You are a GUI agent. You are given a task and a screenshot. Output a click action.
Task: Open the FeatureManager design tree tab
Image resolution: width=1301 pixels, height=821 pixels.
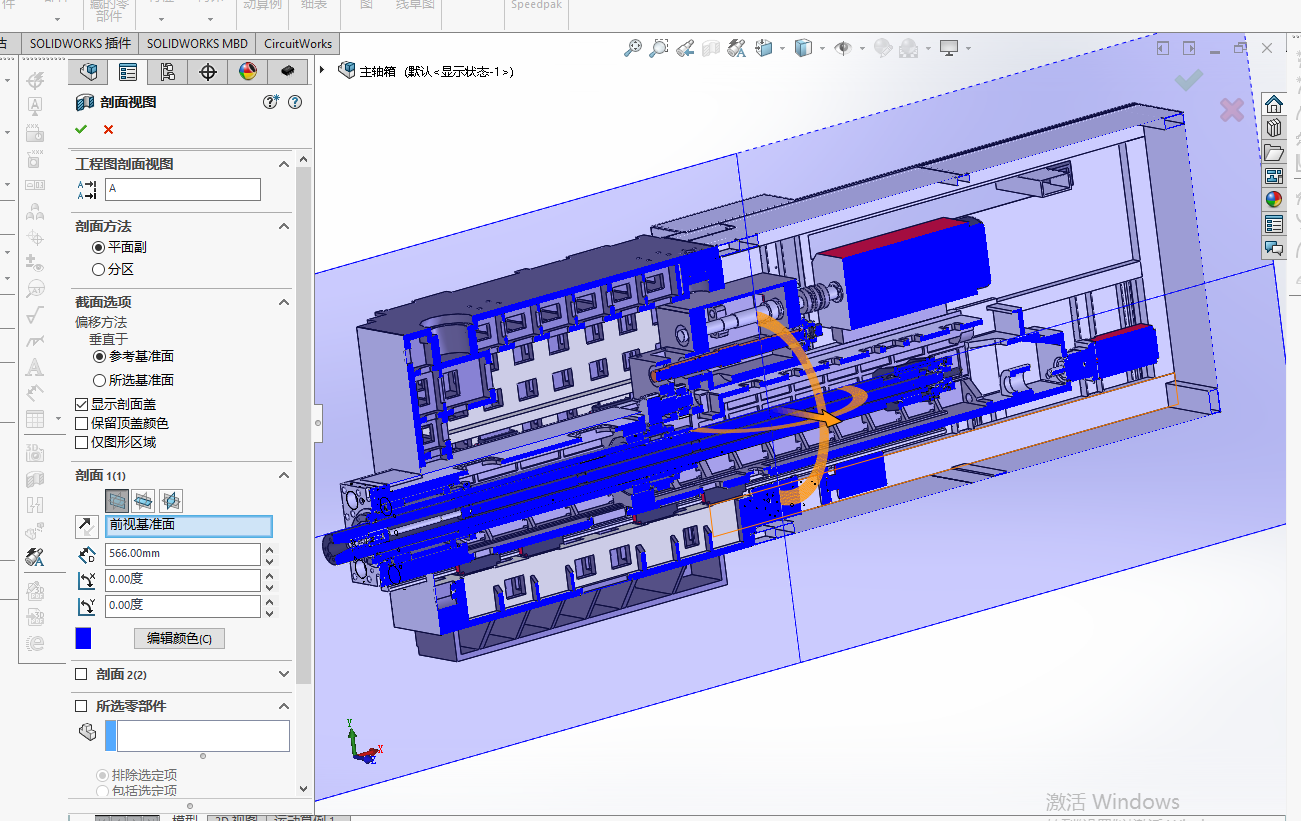tap(88, 72)
